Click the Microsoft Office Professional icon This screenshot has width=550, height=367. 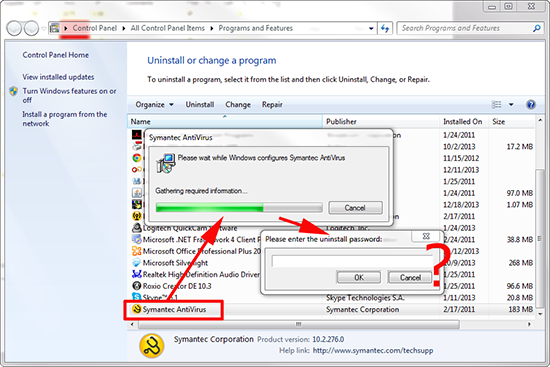pos(136,251)
